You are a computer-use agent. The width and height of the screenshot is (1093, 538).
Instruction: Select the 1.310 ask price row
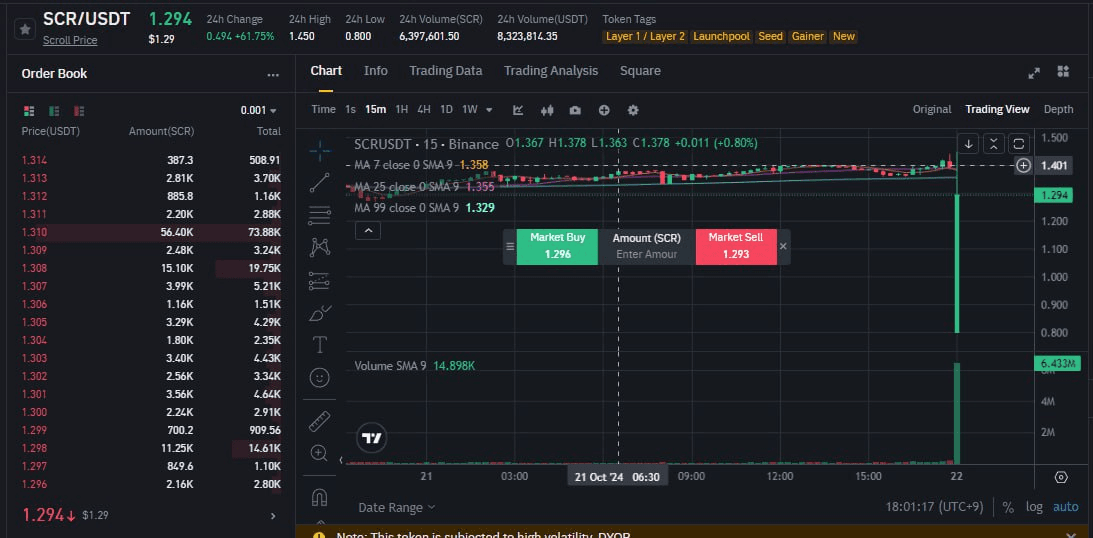(151, 233)
